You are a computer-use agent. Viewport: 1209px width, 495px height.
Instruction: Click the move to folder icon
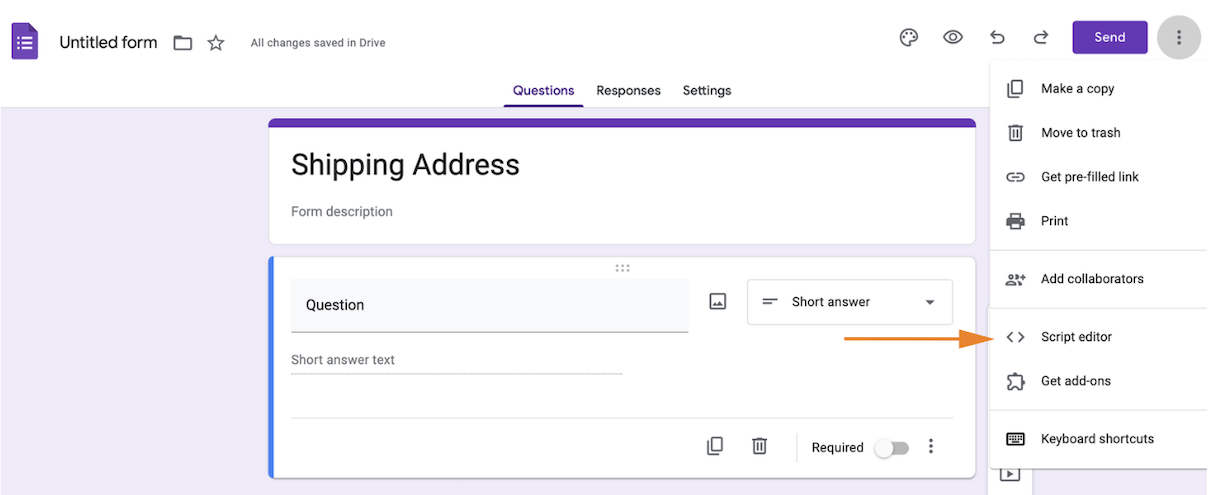182,43
